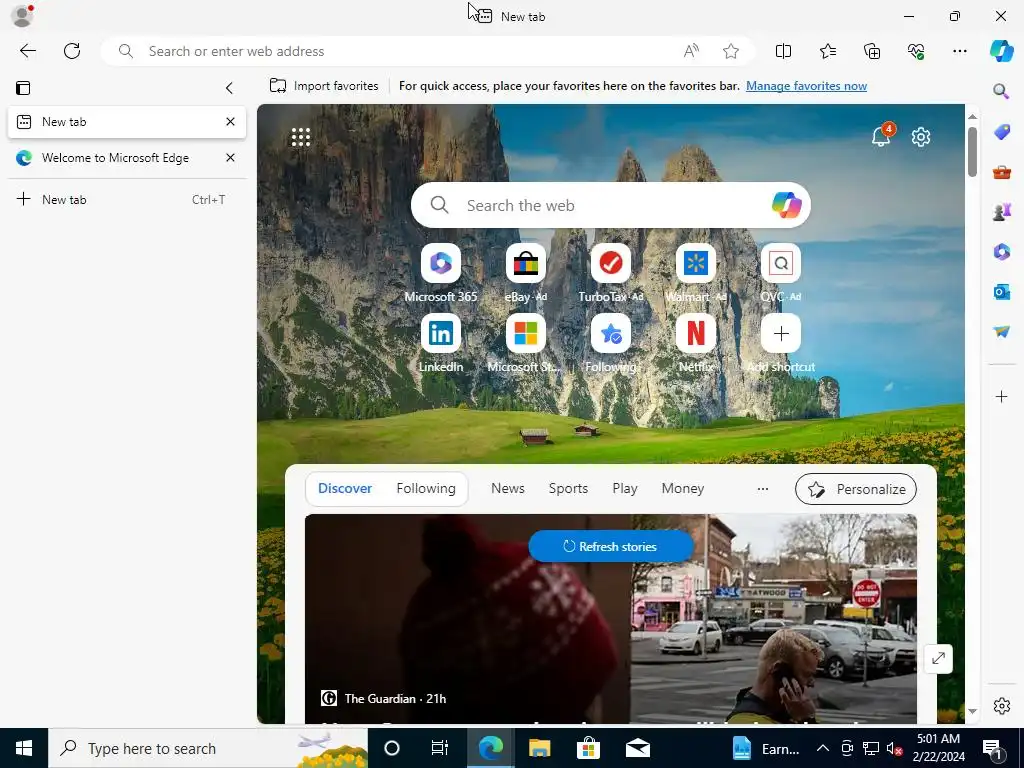Open File Explorer from the taskbar
1024x768 pixels.
[x=539, y=748]
